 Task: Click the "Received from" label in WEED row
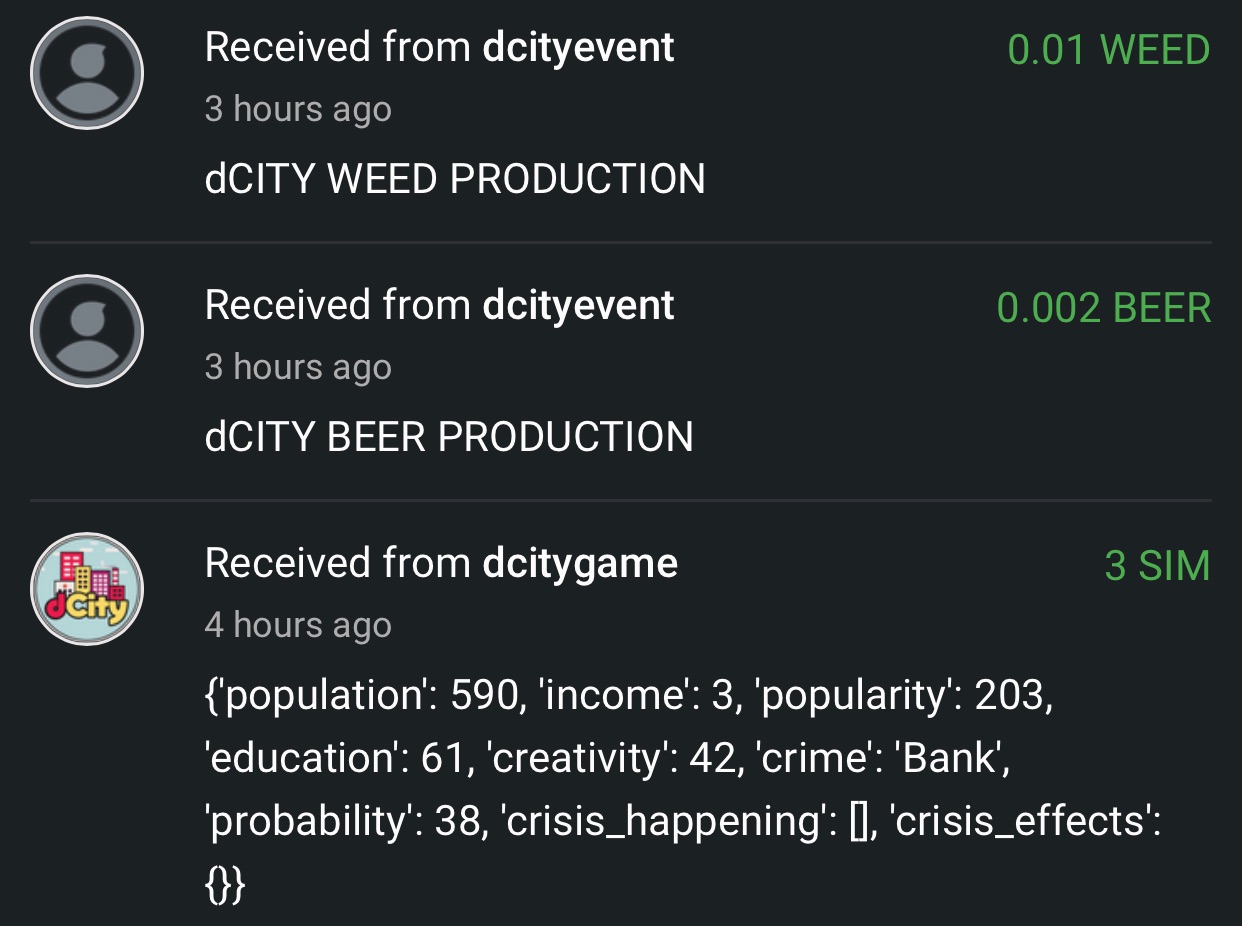click(x=338, y=48)
